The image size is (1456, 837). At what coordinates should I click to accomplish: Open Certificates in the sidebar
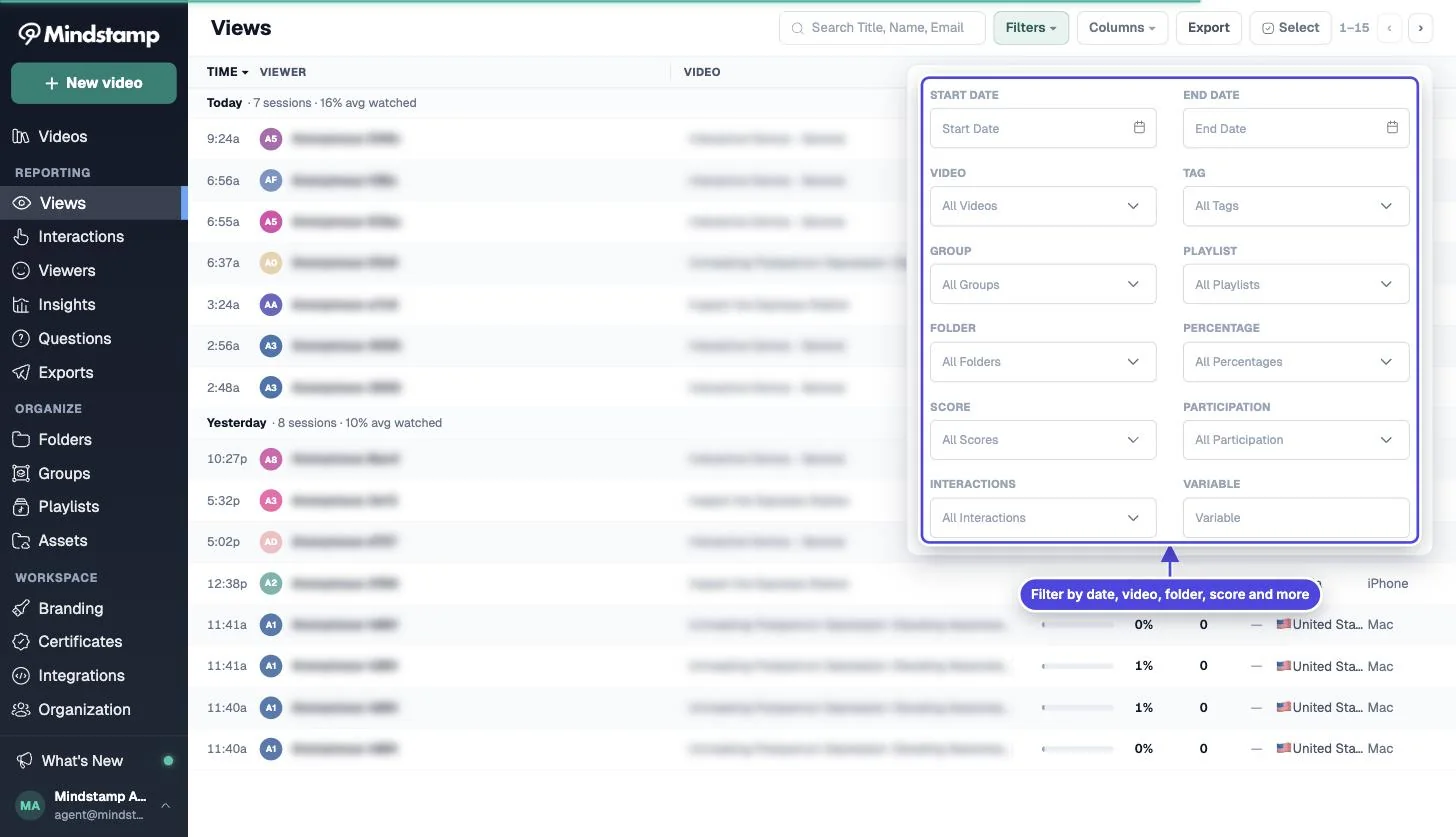click(x=94, y=641)
